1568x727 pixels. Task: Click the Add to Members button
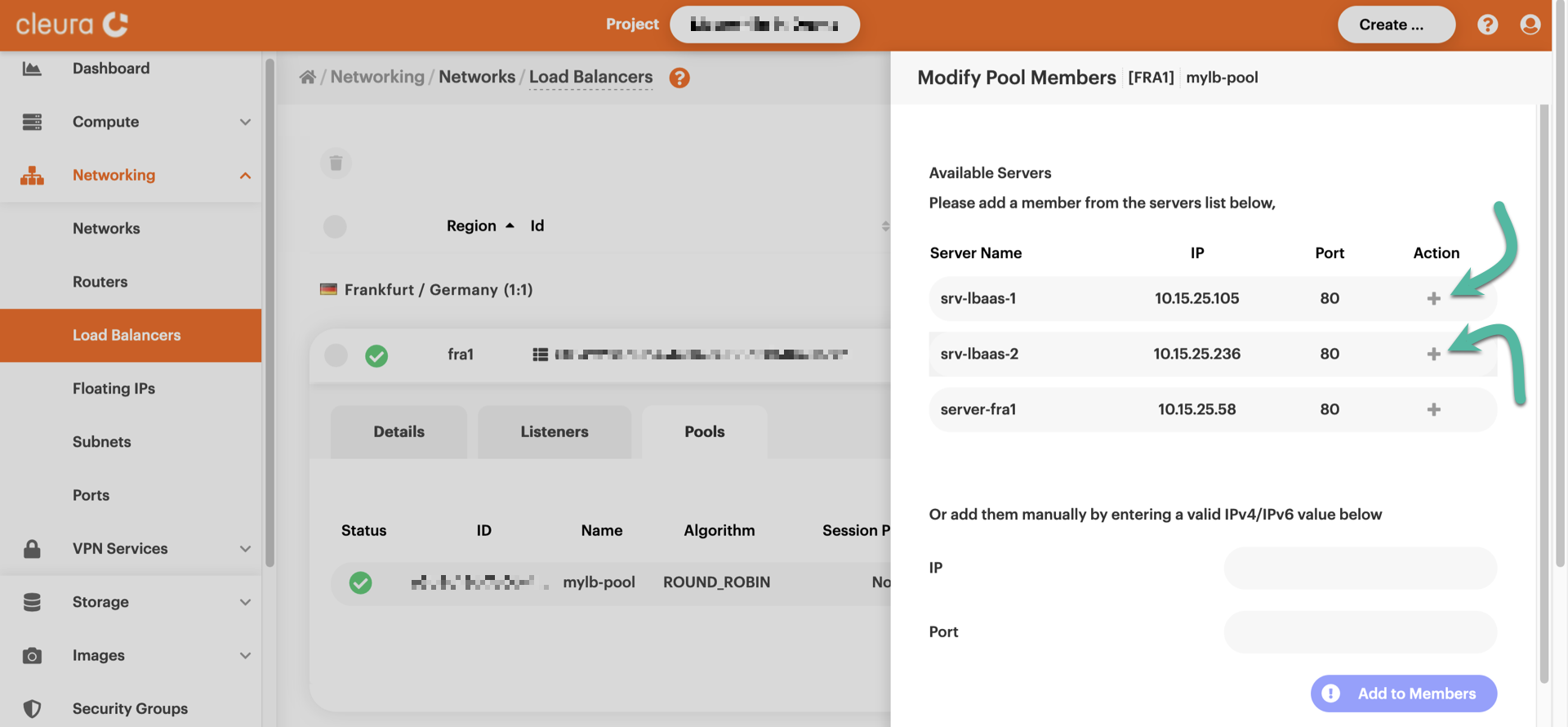1403,694
